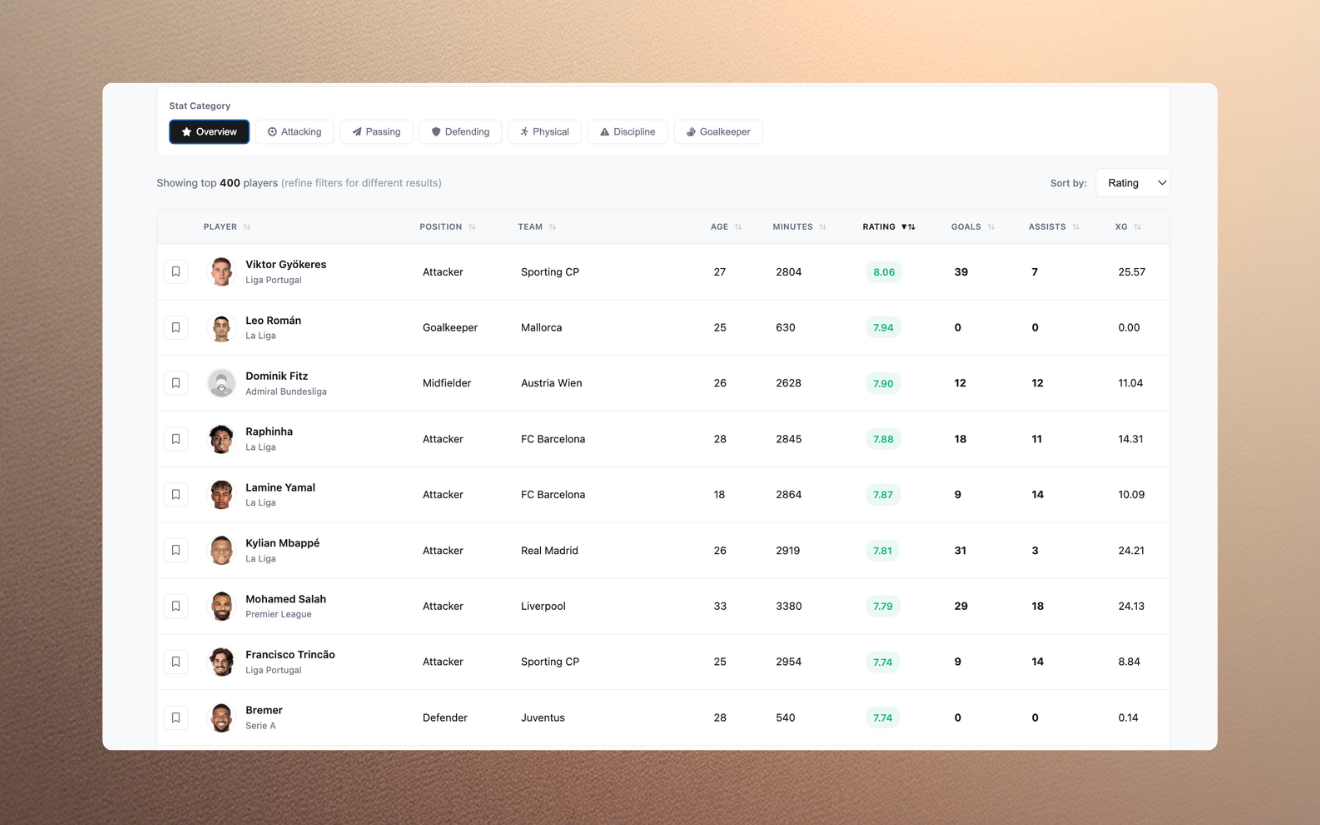This screenshot has height=825, width=1320.
Task: Open the Sort by Rating dropdown
Action: (1132, 183)
